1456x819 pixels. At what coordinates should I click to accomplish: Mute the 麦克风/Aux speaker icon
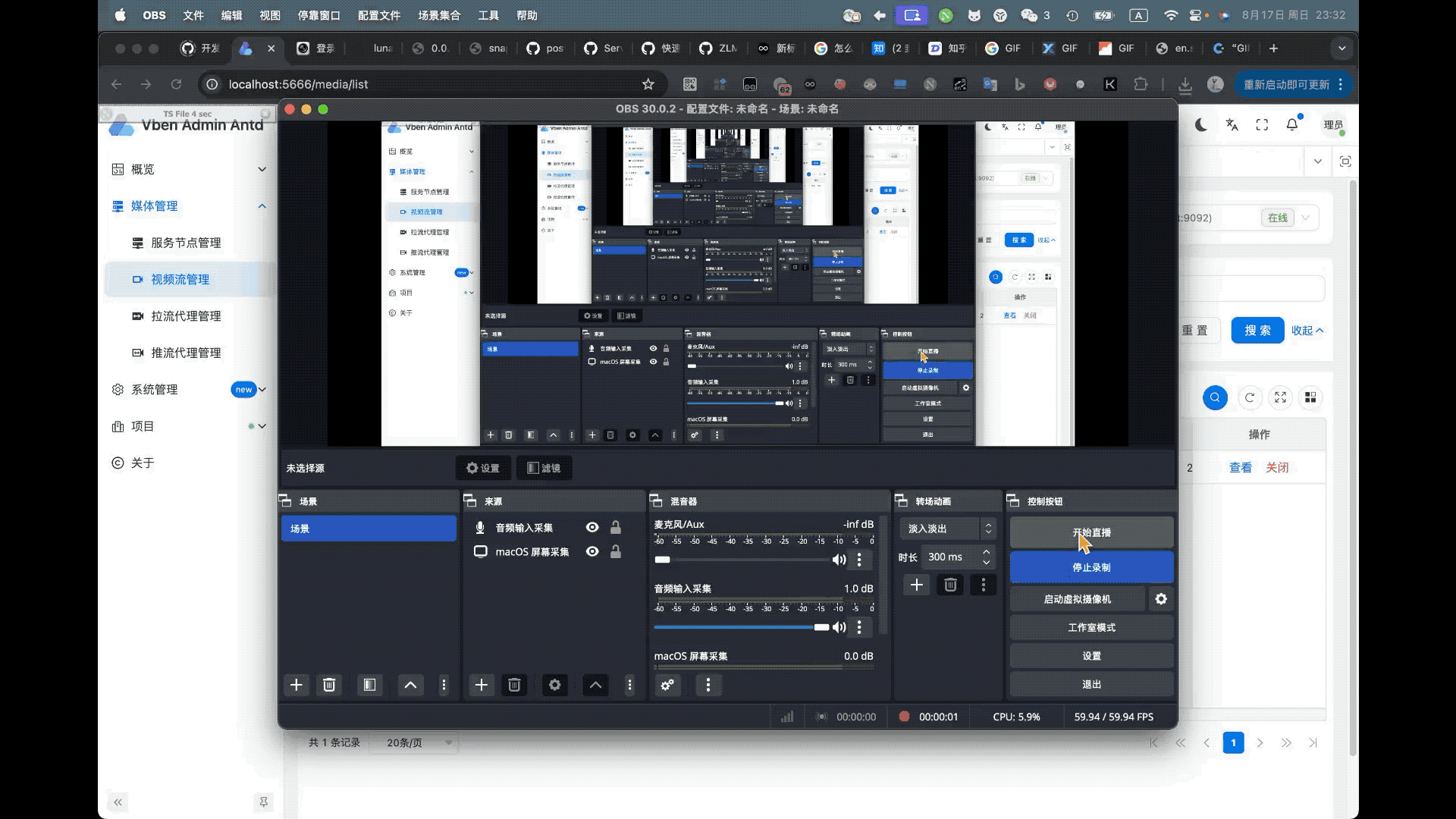click(839, 560)
